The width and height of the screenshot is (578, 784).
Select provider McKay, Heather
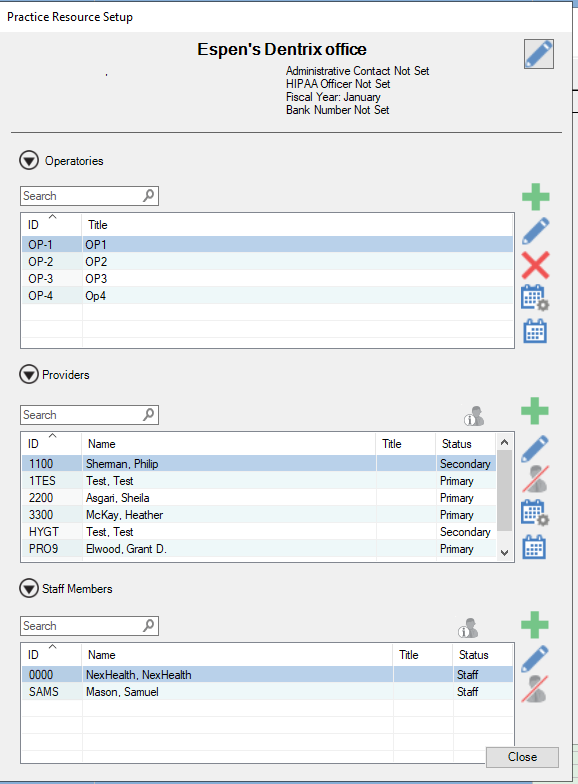pyautogui.click(x=259, y=514)
